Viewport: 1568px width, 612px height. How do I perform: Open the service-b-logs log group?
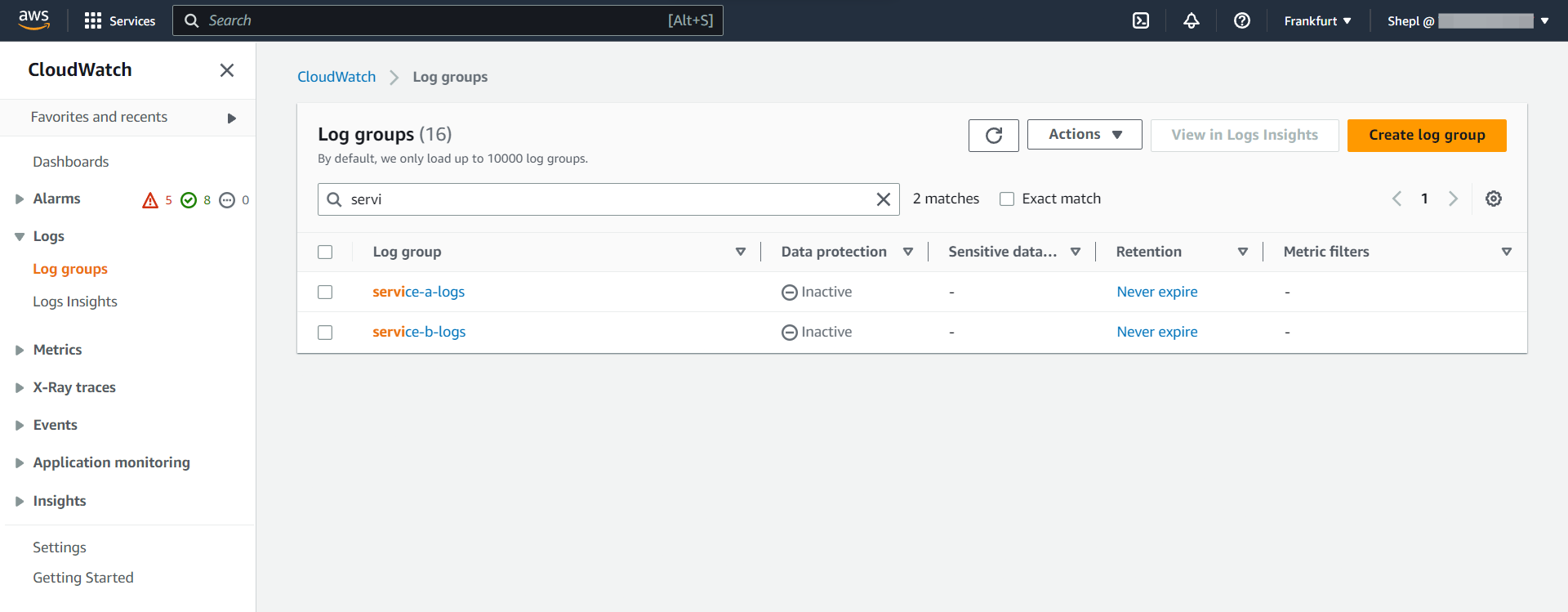(x=419, y=332)
